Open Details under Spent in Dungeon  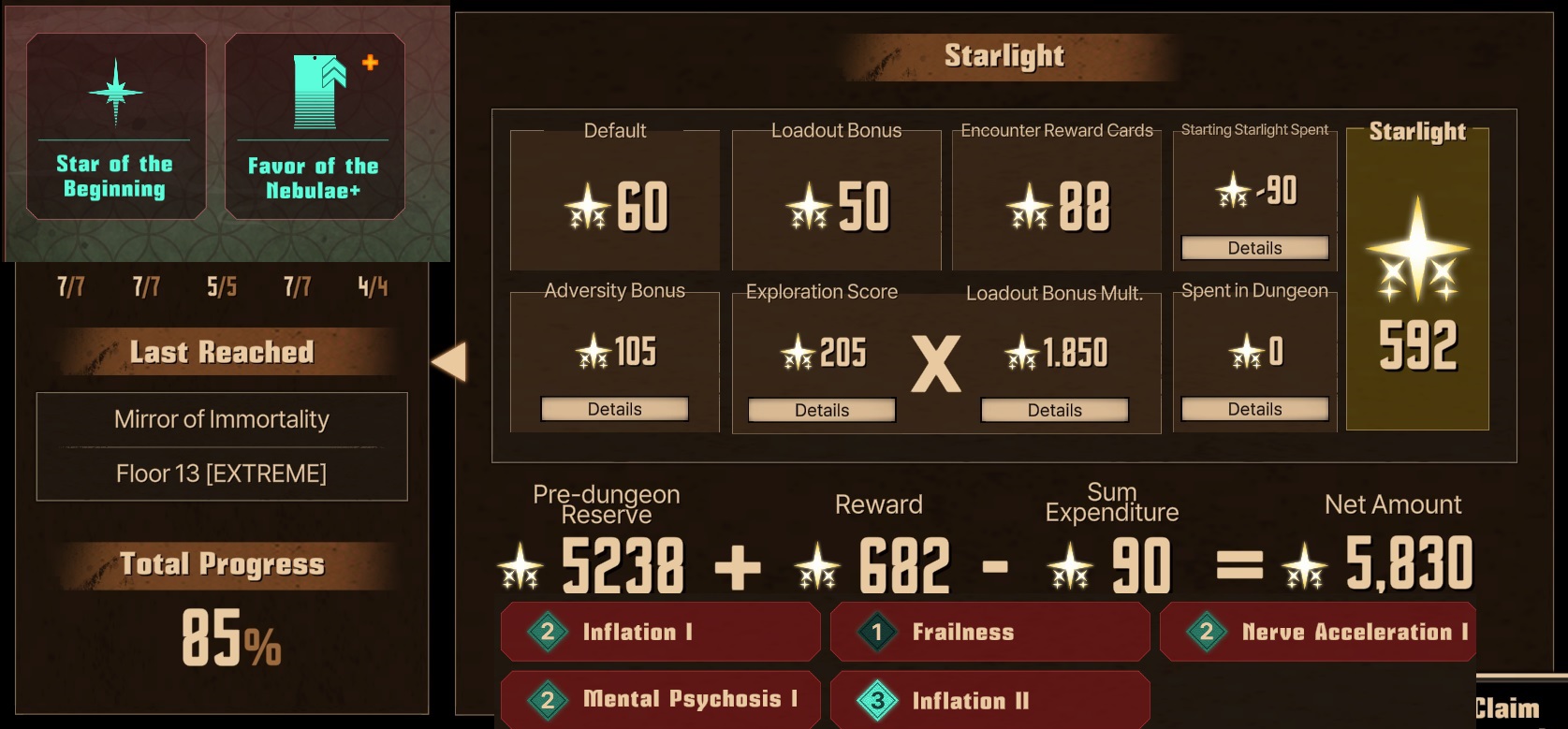tap(1254, 409)
